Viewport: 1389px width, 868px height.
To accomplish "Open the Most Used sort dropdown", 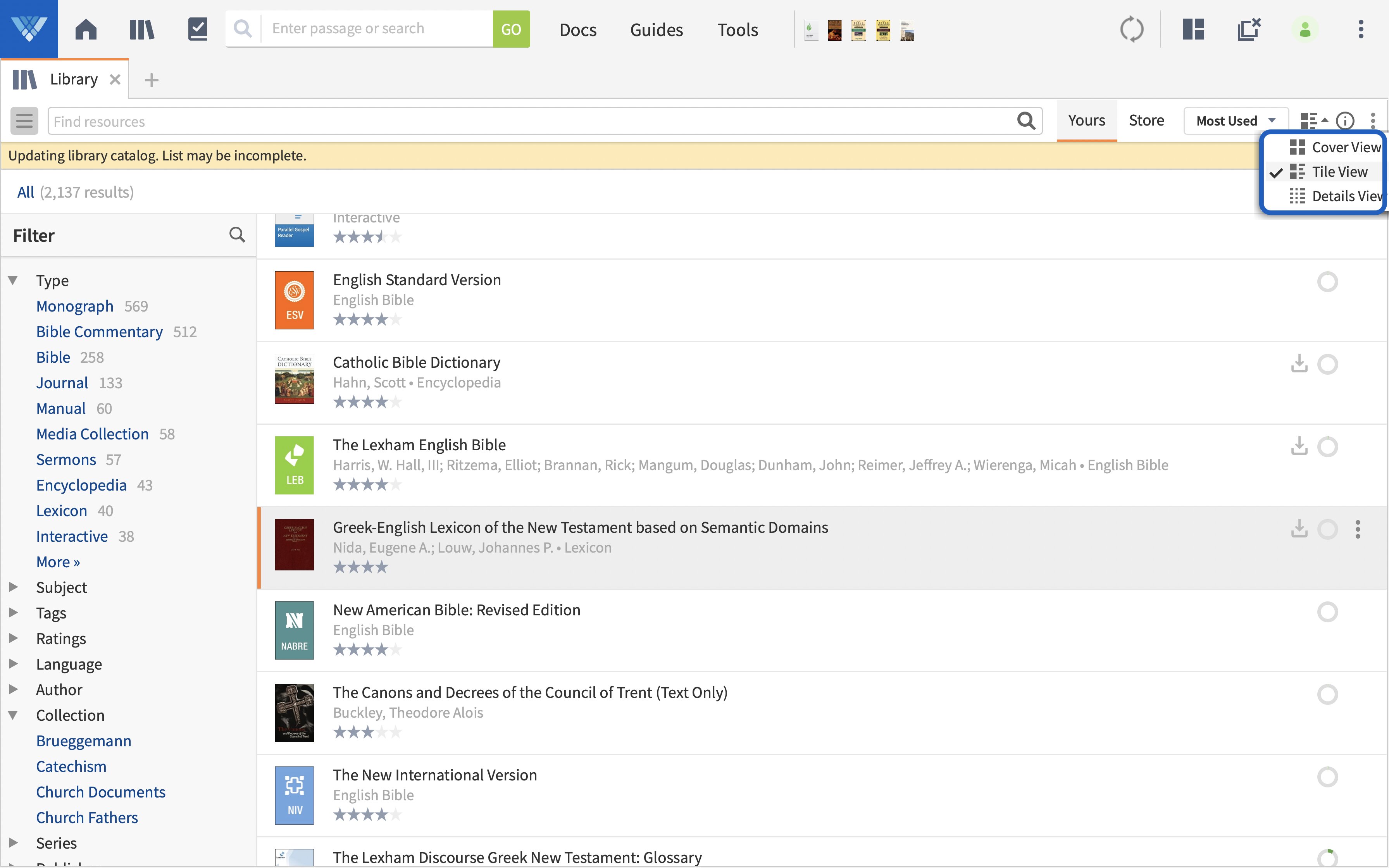I will click(x=1236, y=121).
